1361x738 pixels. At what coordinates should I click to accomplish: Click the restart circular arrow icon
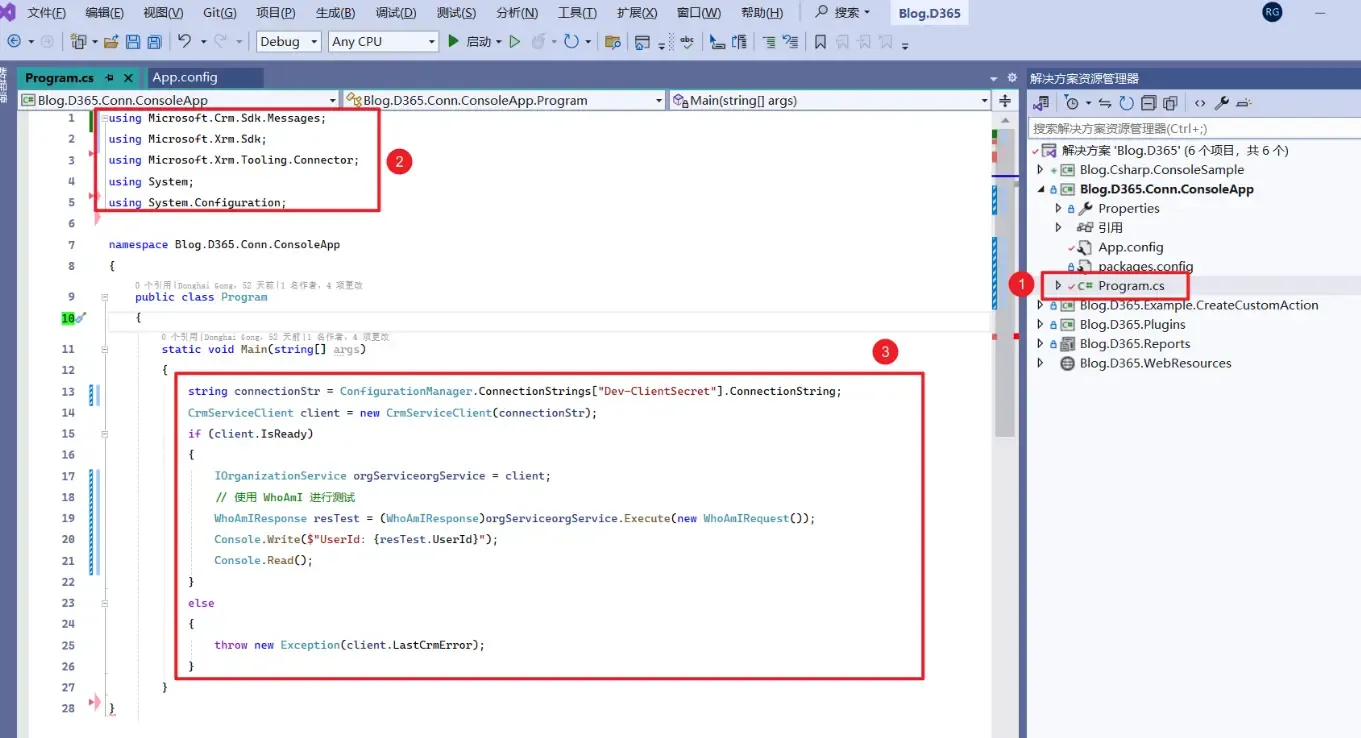coord(571,42)
